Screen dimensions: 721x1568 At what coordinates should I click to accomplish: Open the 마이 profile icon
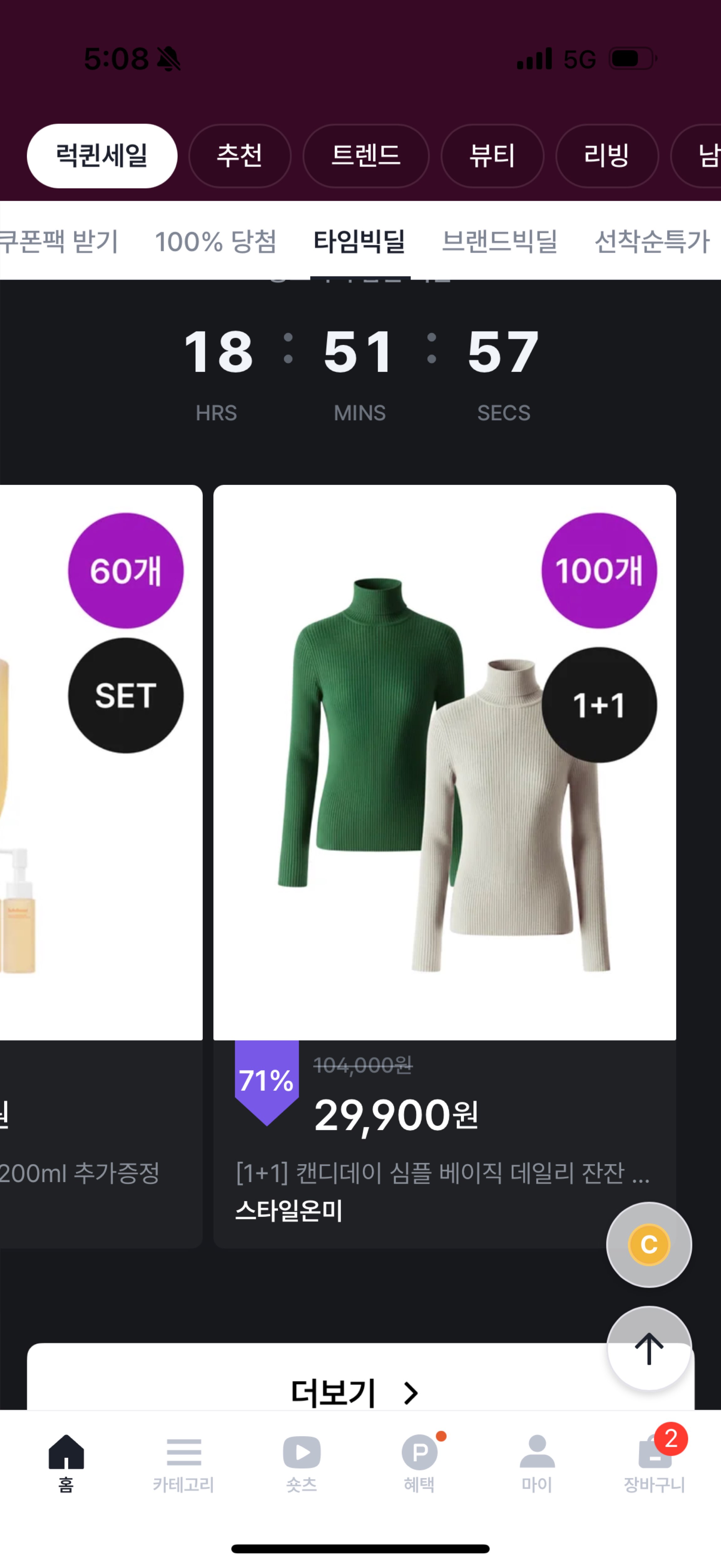pyautogui.click(x=537, y=1452)
